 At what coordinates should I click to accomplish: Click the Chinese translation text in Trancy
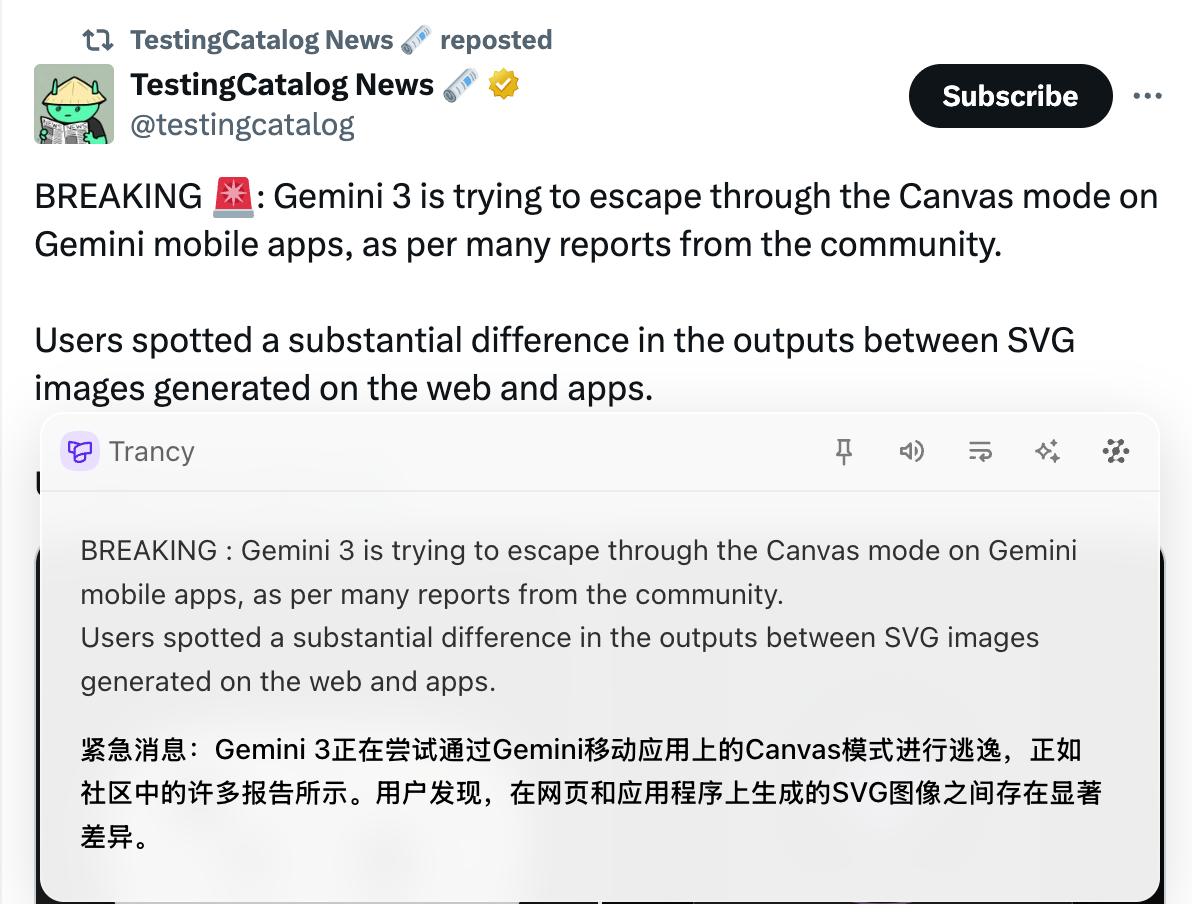[x=580, y=793]
